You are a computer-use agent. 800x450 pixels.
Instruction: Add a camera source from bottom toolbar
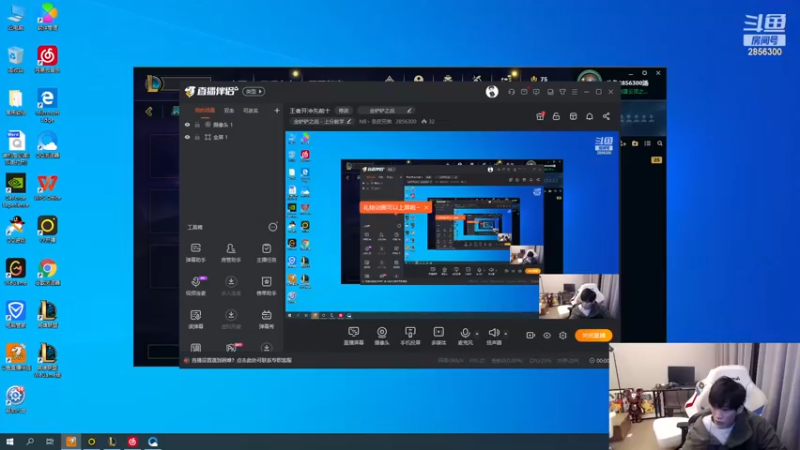point(382,336)
